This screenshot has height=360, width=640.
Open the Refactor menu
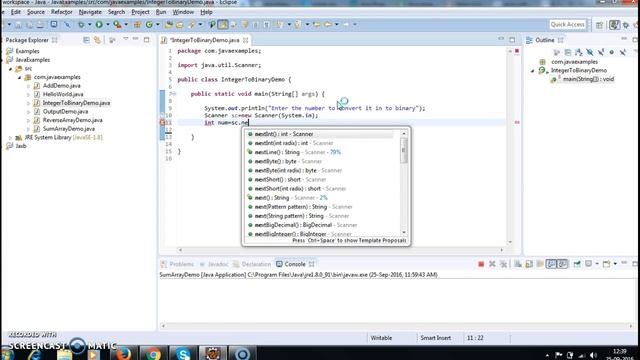click(62, 12)
